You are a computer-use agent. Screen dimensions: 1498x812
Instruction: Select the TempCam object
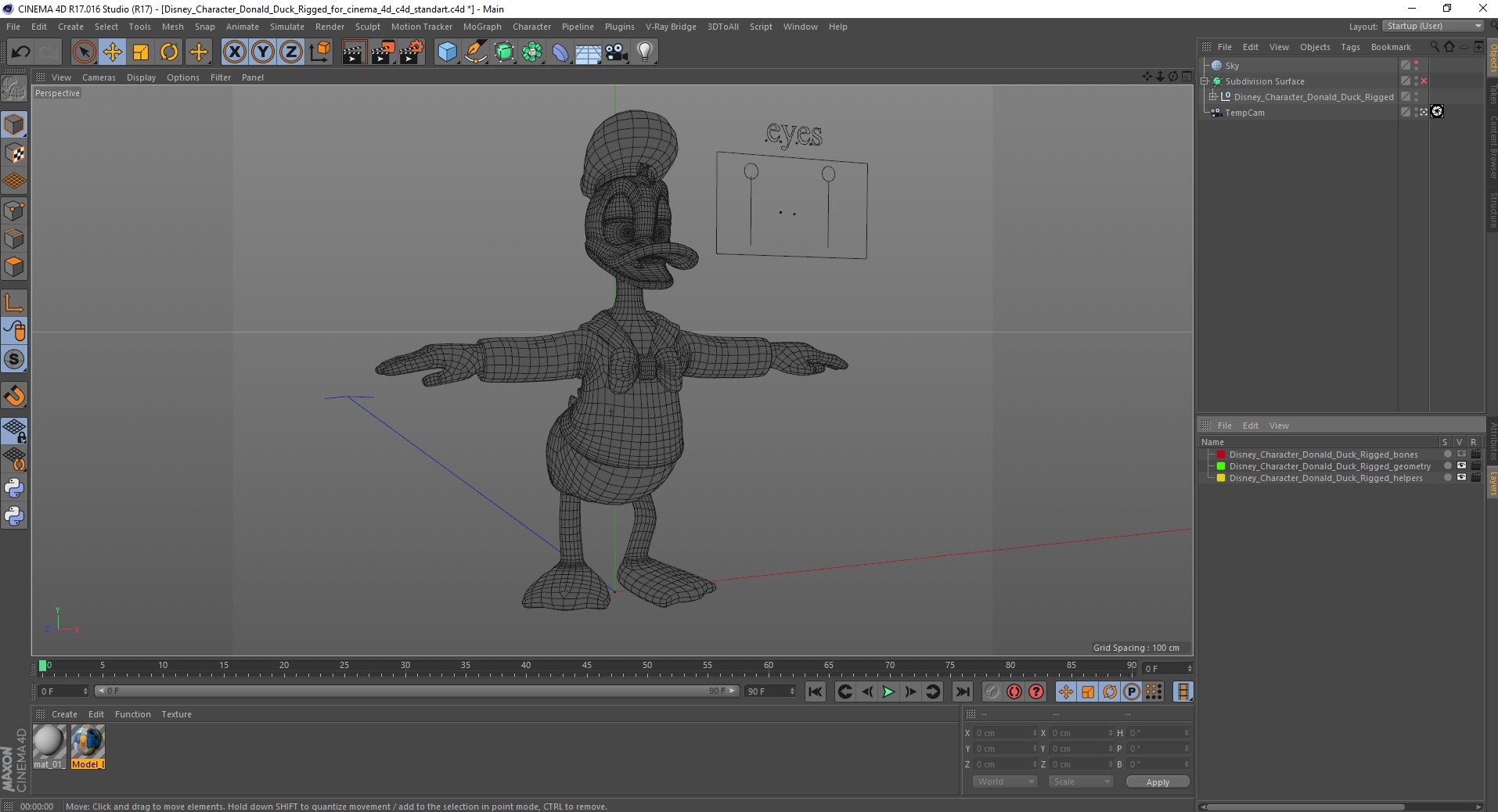(x=1244, y=113)
